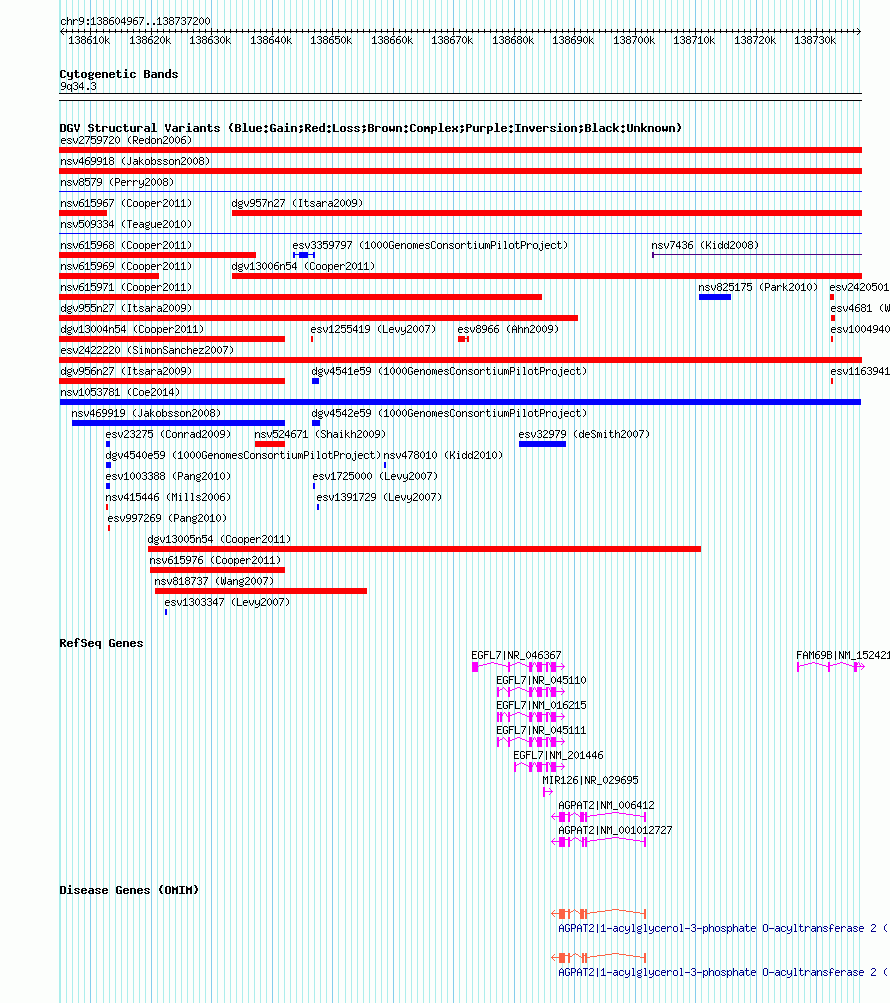Click nsv615967 (Cooper2011) variant label
The image size is (890, 1003).
125,203
